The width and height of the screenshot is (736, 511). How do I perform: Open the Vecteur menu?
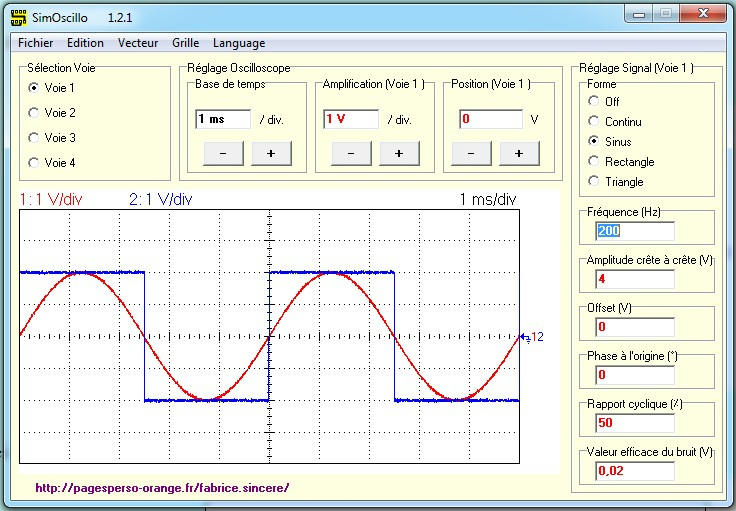(138, 43)
